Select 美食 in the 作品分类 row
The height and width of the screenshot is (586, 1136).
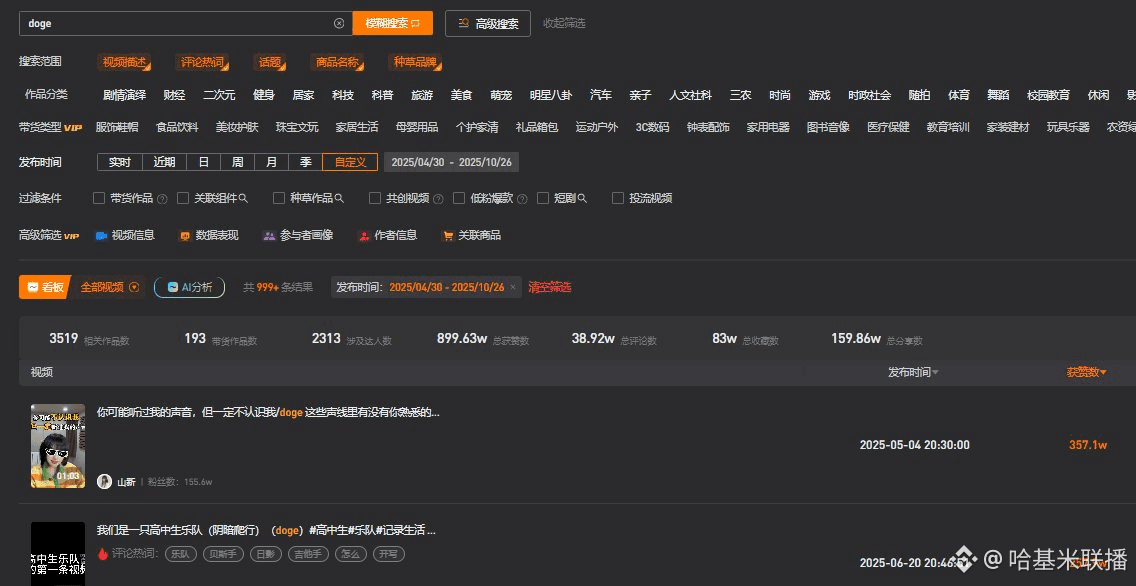click(x=461, y=95)
